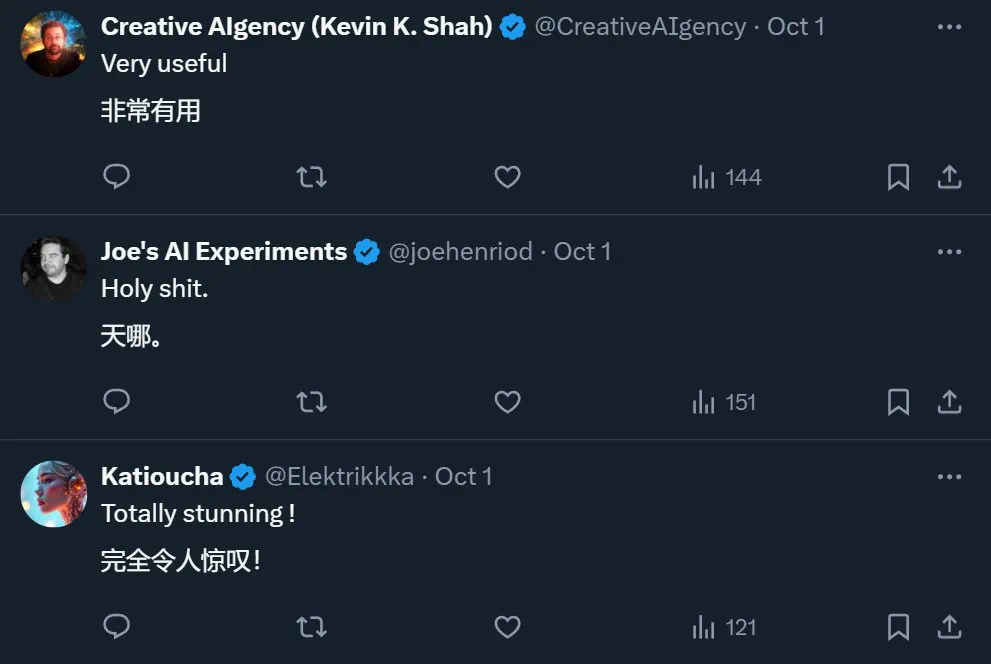The height and width of the screenshot is (664, 991).
Task: Repost the "Very useful" tweet
Action: click(x=312, y=177)
